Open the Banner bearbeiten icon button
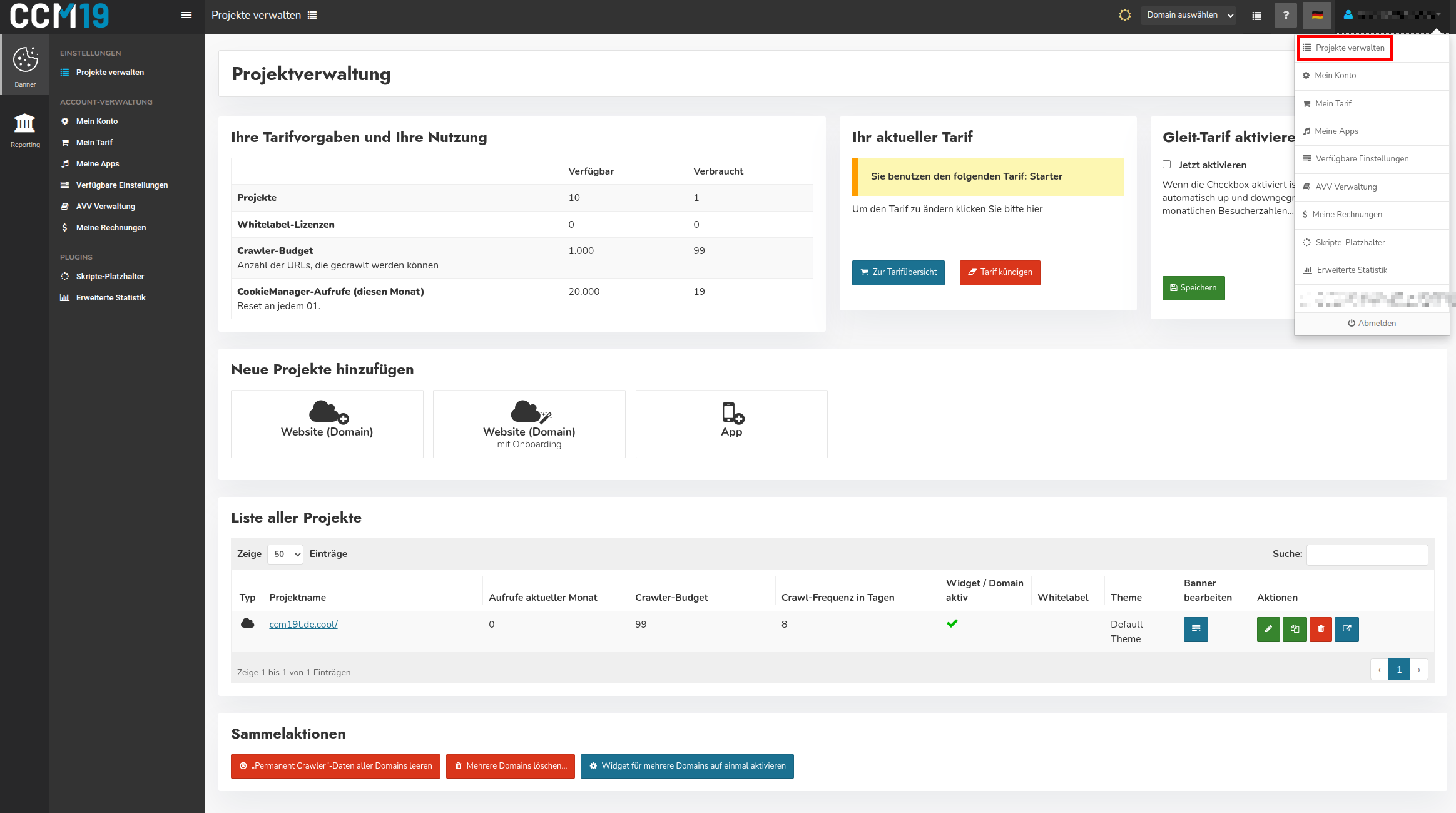 click(x=1196, y=629)
